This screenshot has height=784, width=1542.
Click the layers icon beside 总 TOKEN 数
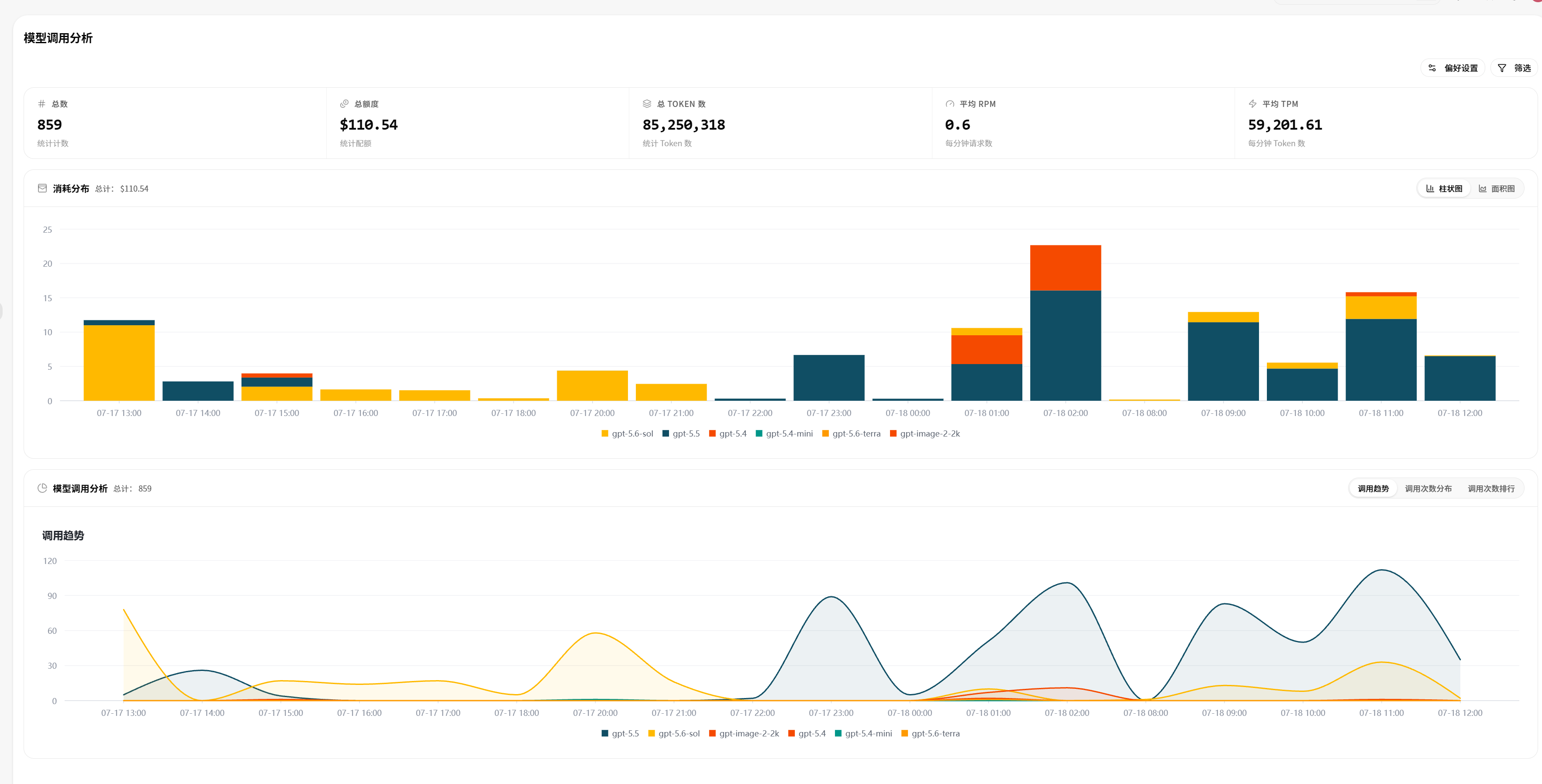point(646,104)
